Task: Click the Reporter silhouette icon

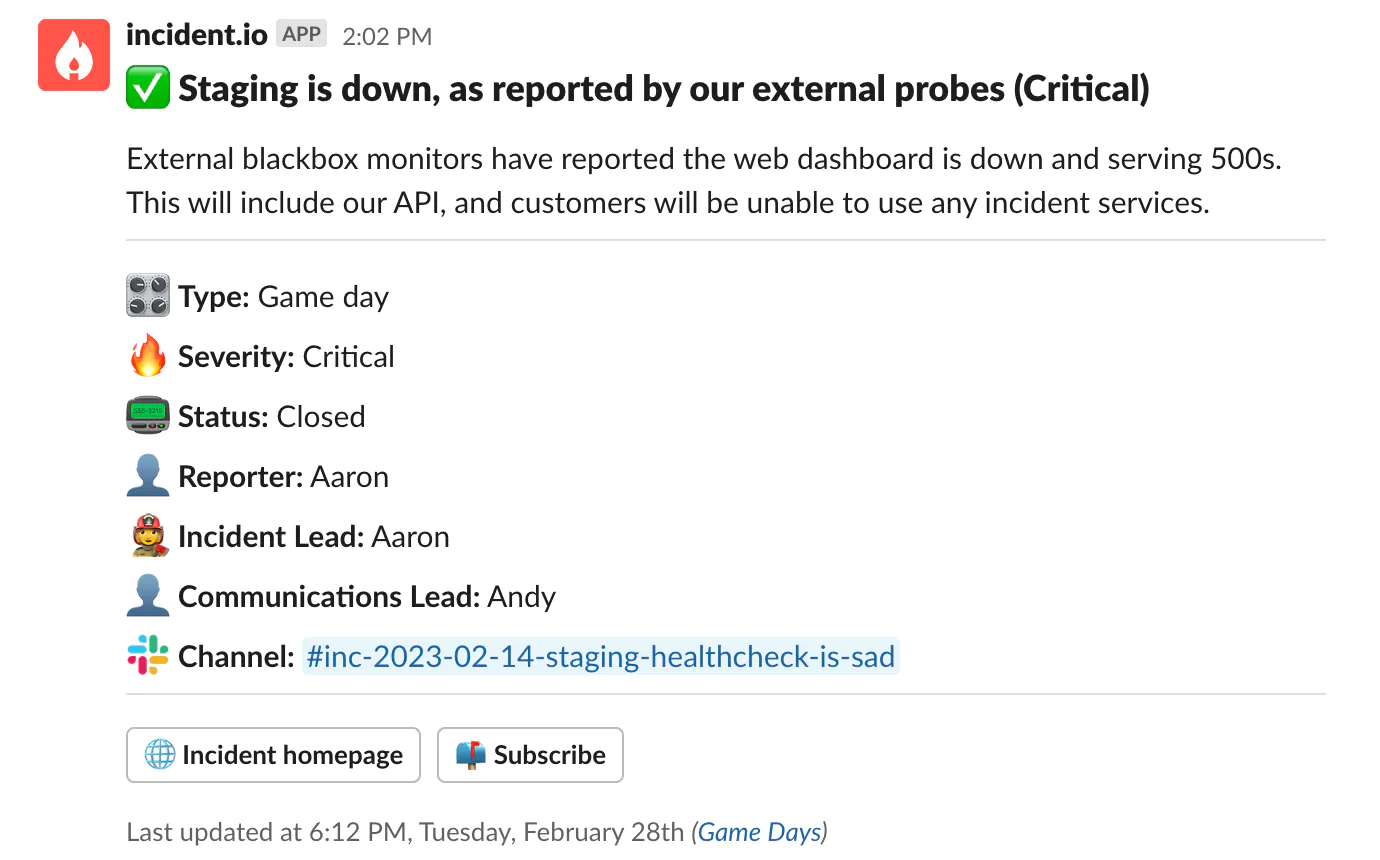Action: click(x=148, y=477)
